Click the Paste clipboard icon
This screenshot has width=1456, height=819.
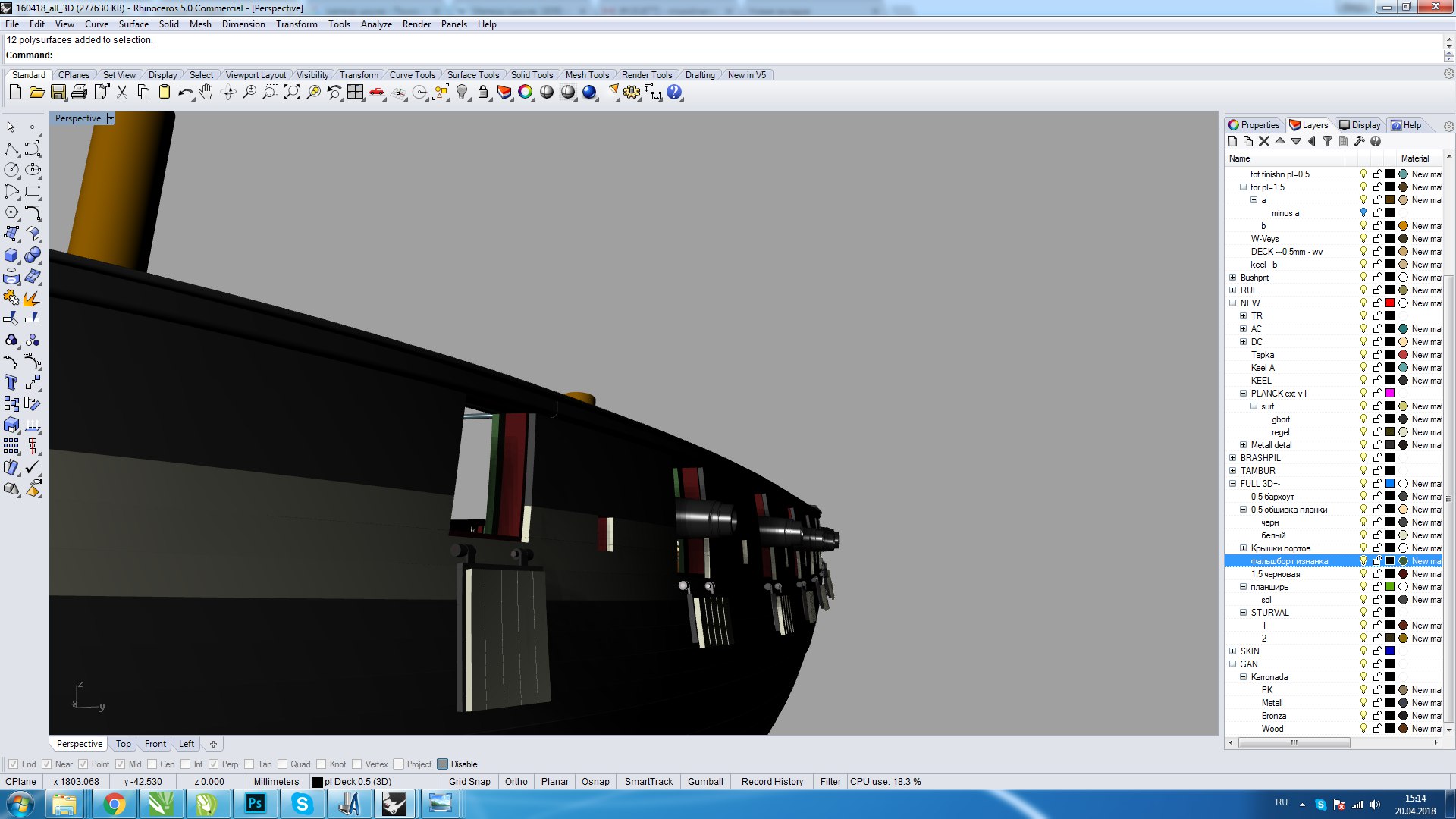[x=165, y=93]
